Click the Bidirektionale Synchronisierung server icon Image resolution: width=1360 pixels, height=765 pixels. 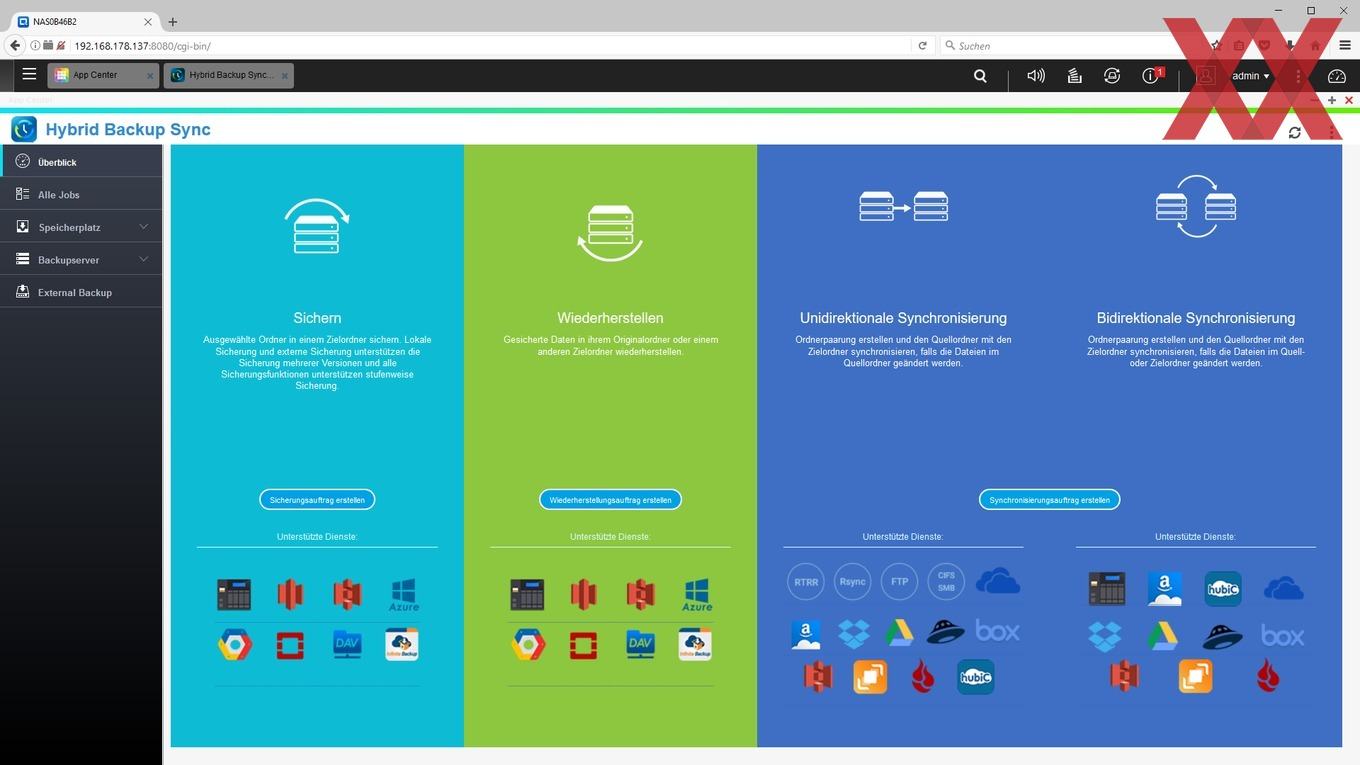pyautogui.click(x=1196, y=206)
